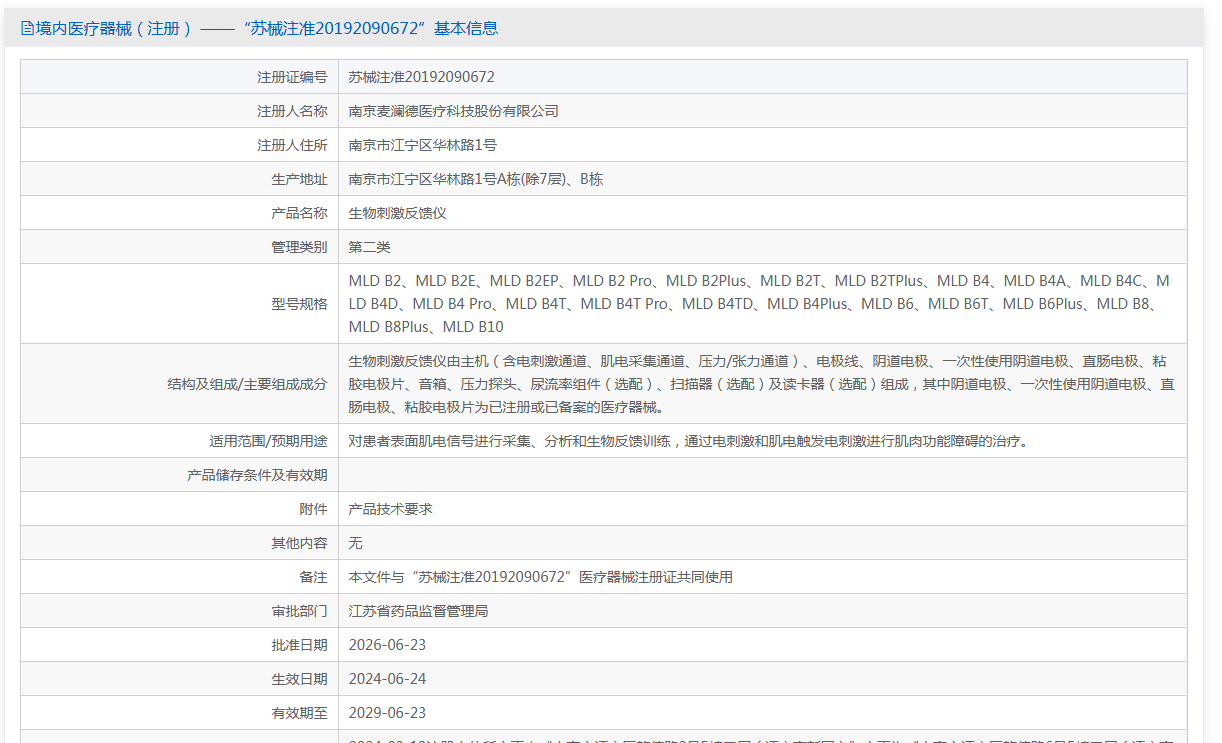Click the label 结构及组成/主要组成成分

coord(247,384)
